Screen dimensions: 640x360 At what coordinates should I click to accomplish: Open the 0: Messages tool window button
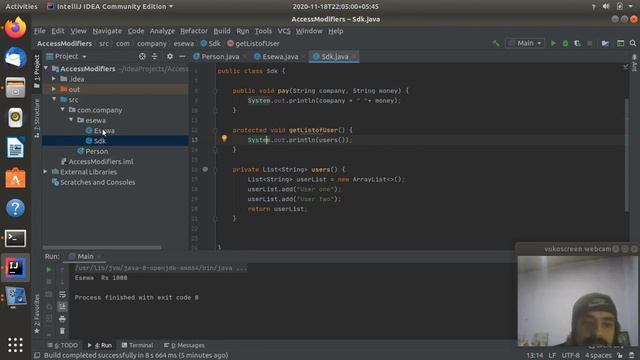[x=184, y=345]
